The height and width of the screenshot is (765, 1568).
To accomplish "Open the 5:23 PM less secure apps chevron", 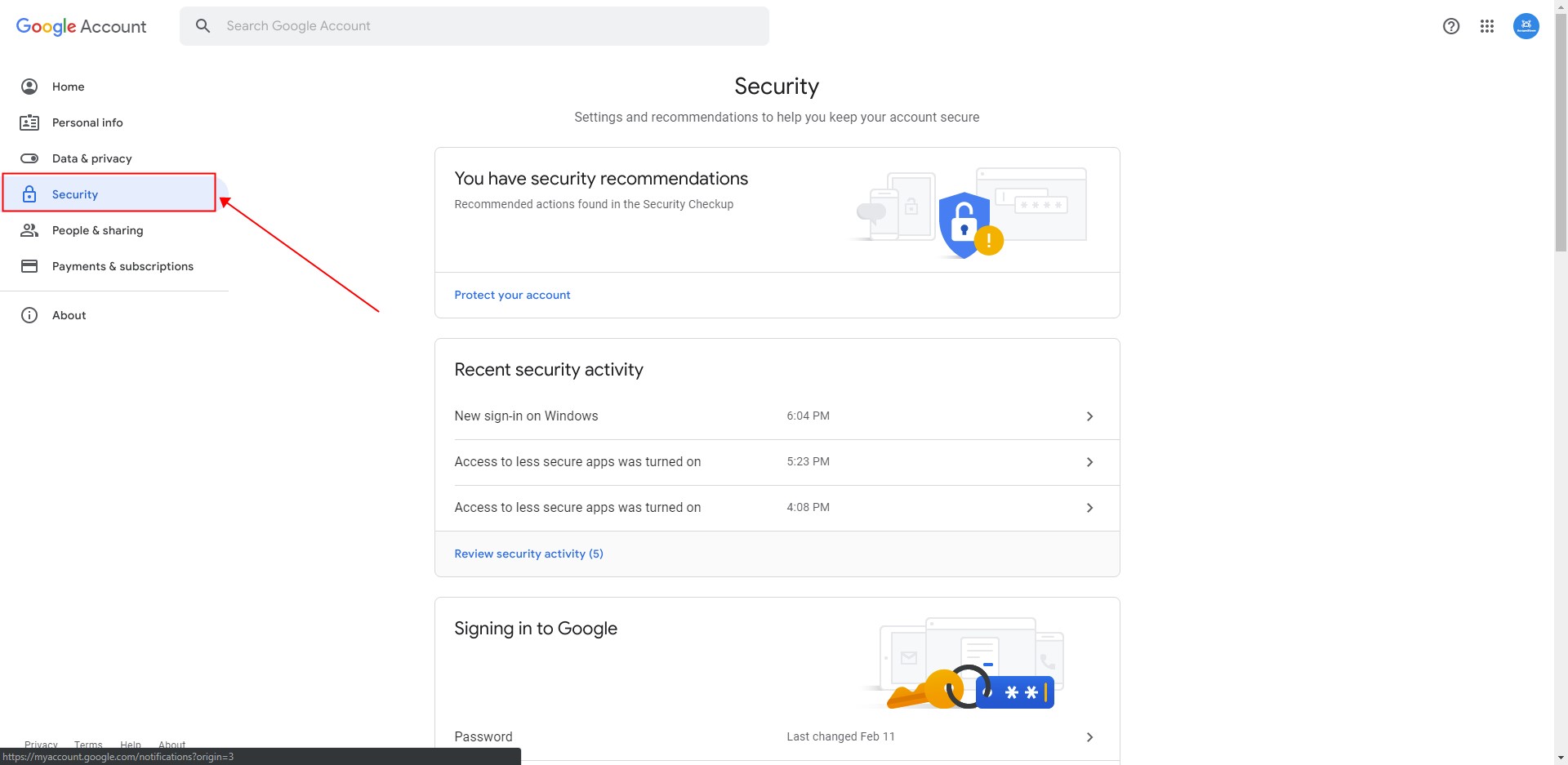I will click(x=1089, y=462).
